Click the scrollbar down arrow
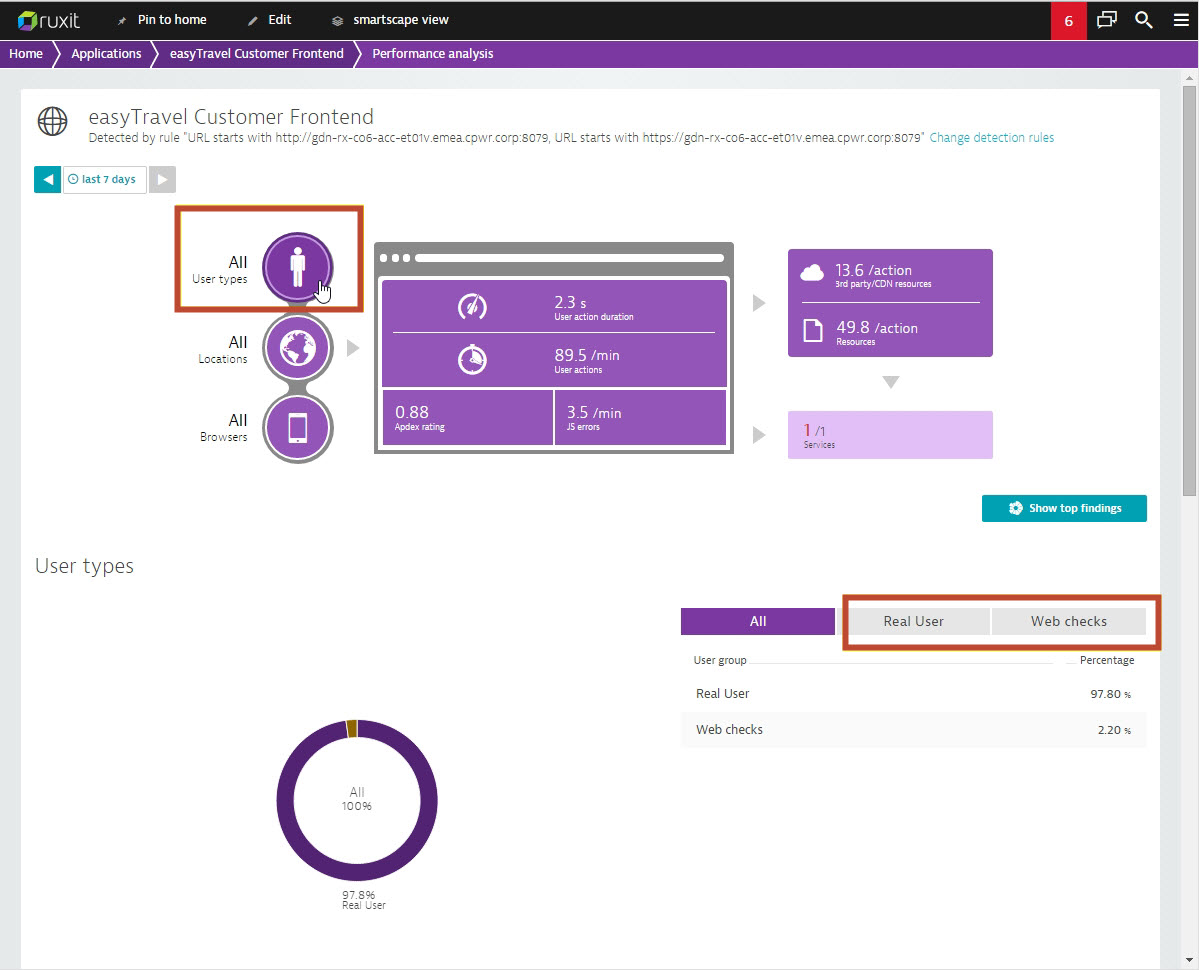 1189,960
